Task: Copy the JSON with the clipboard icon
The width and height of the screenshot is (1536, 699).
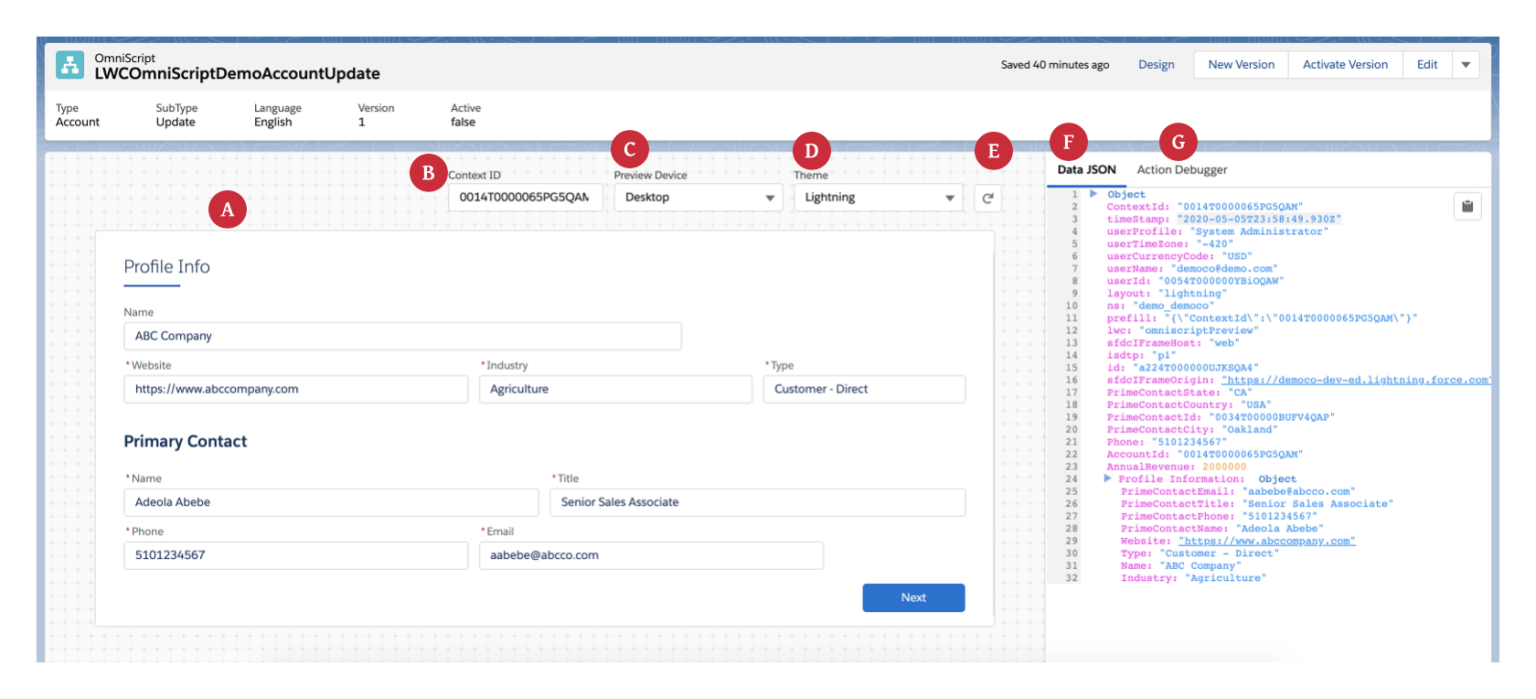Action: [1468, 206]
